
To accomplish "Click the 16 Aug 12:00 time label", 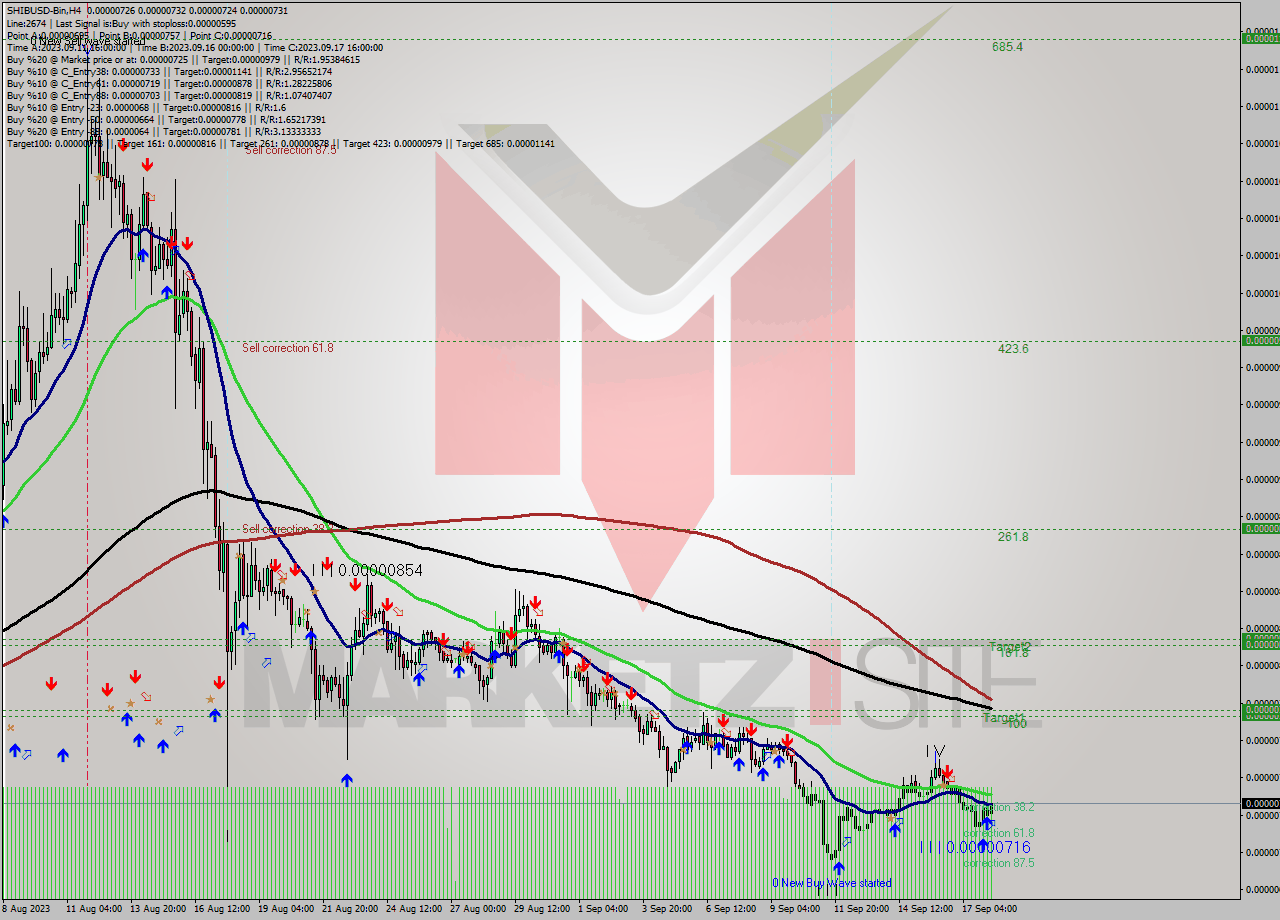I will 221,908.
